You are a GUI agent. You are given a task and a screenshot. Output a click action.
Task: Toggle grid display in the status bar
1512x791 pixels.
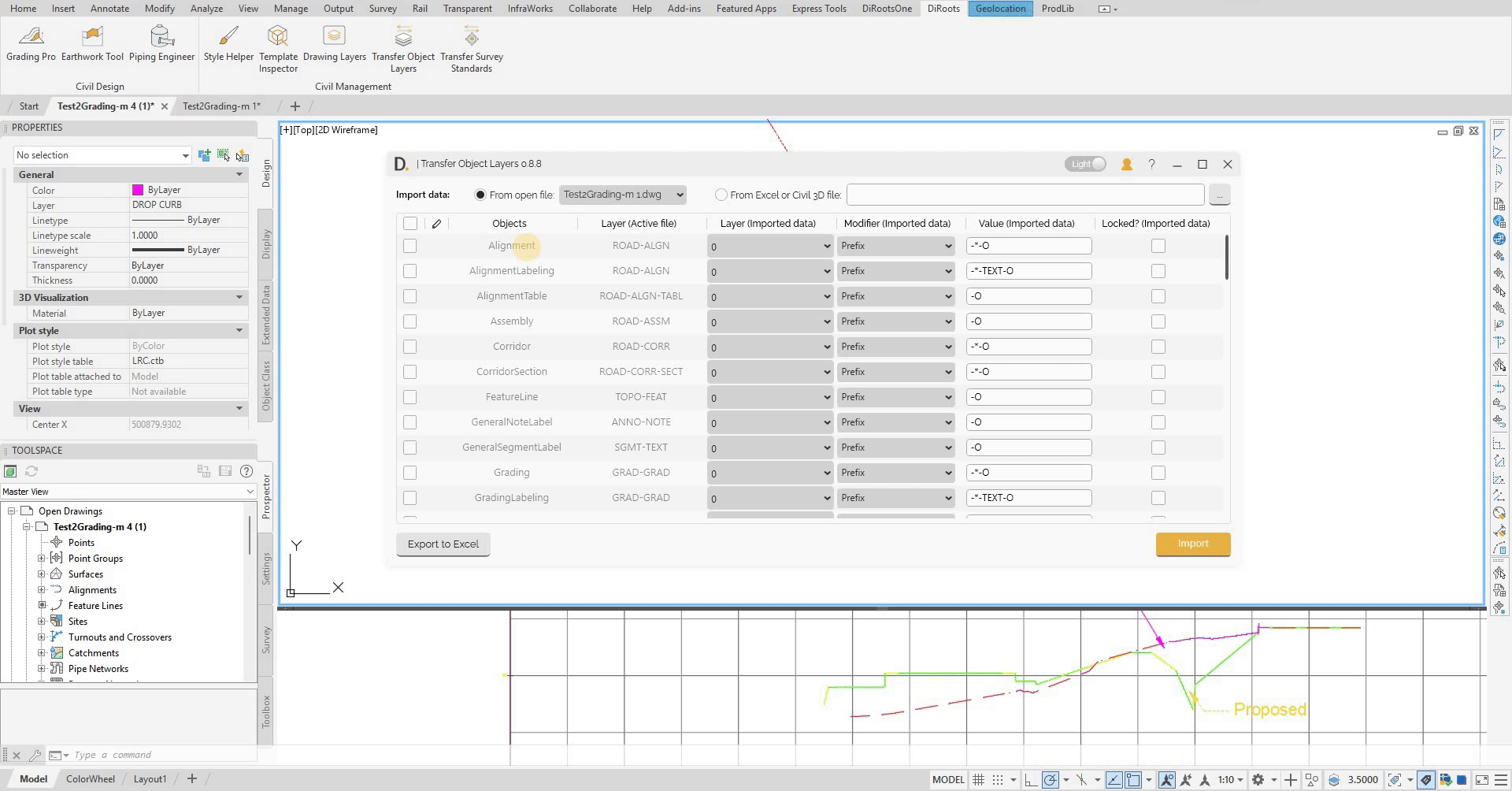pyautogui.click(x=978, y=779)
